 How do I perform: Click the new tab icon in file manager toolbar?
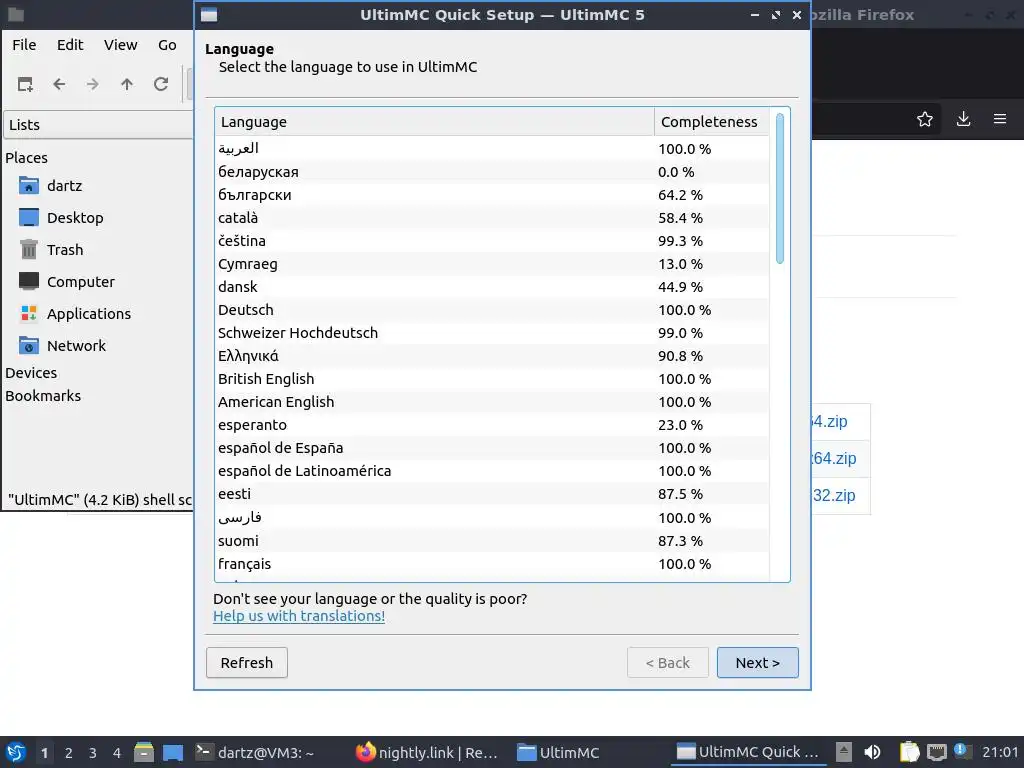click(x=25, y=84)
